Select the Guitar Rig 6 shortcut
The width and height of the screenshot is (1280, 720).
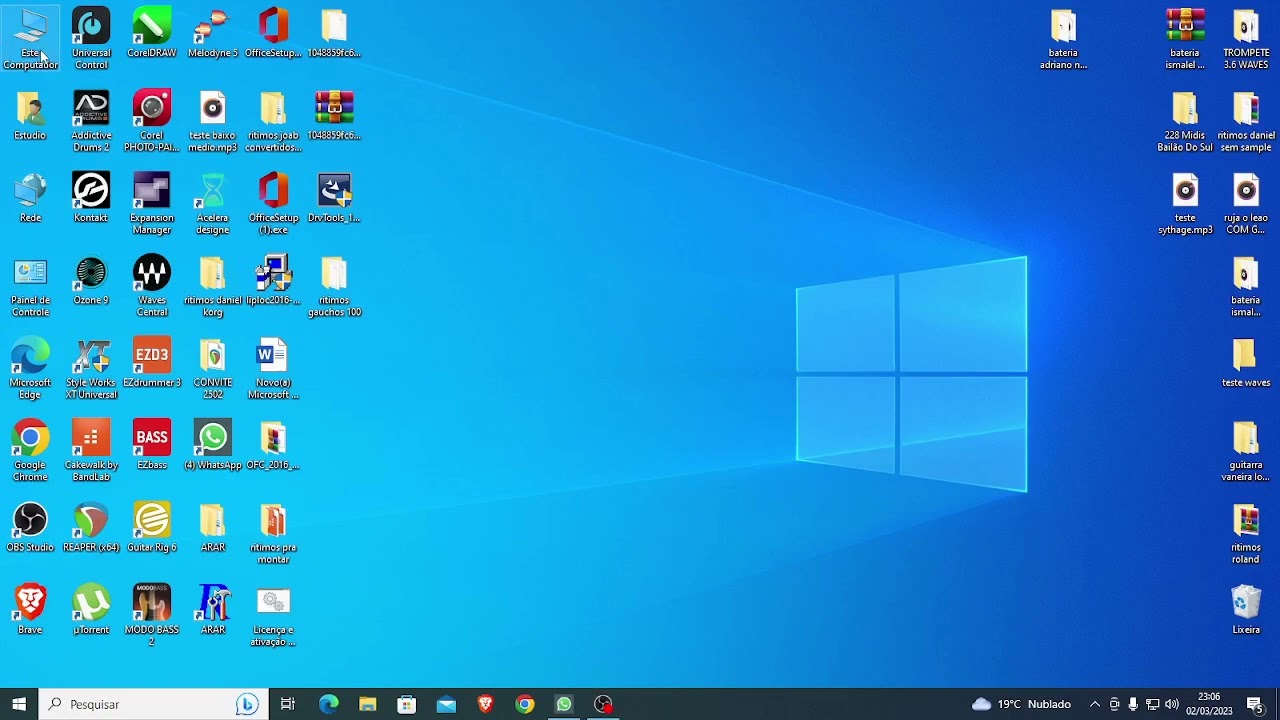152,528
